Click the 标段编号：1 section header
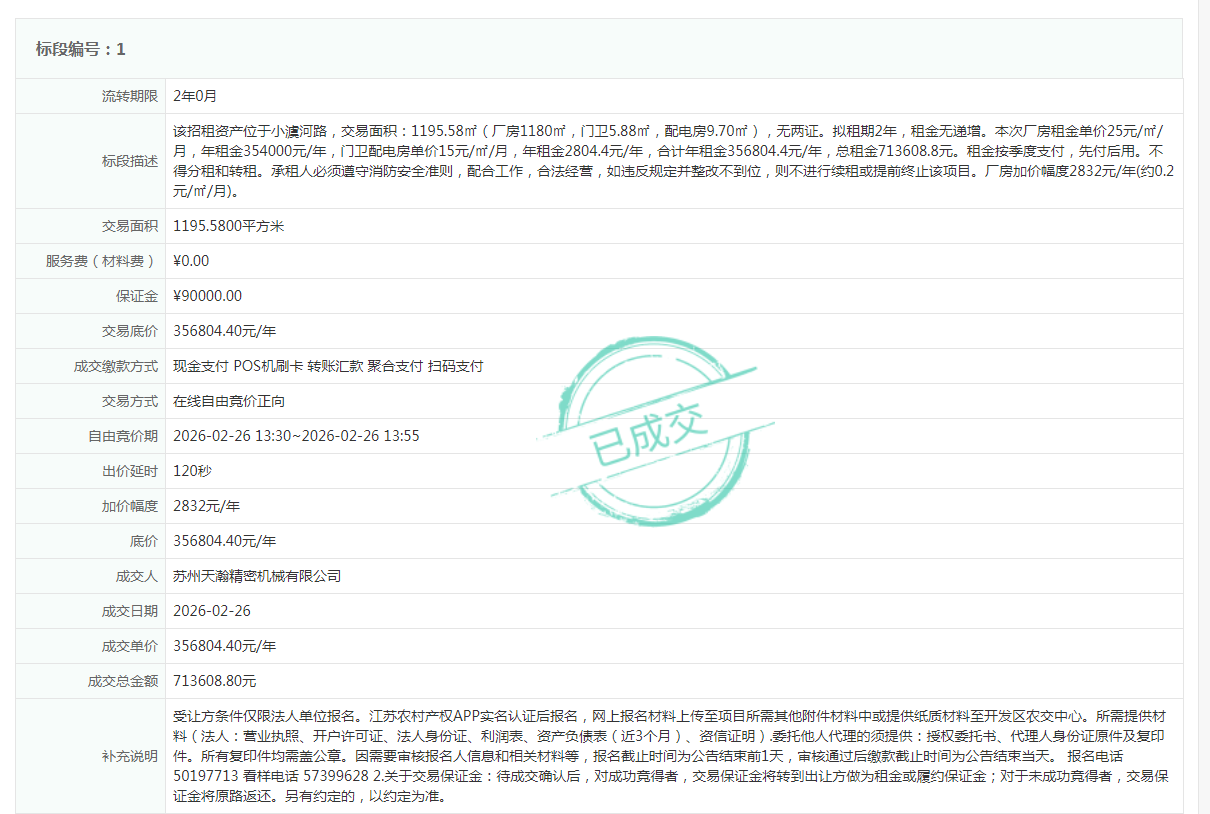The width and height of the screenshot is (1210, 814). point(81,49)
